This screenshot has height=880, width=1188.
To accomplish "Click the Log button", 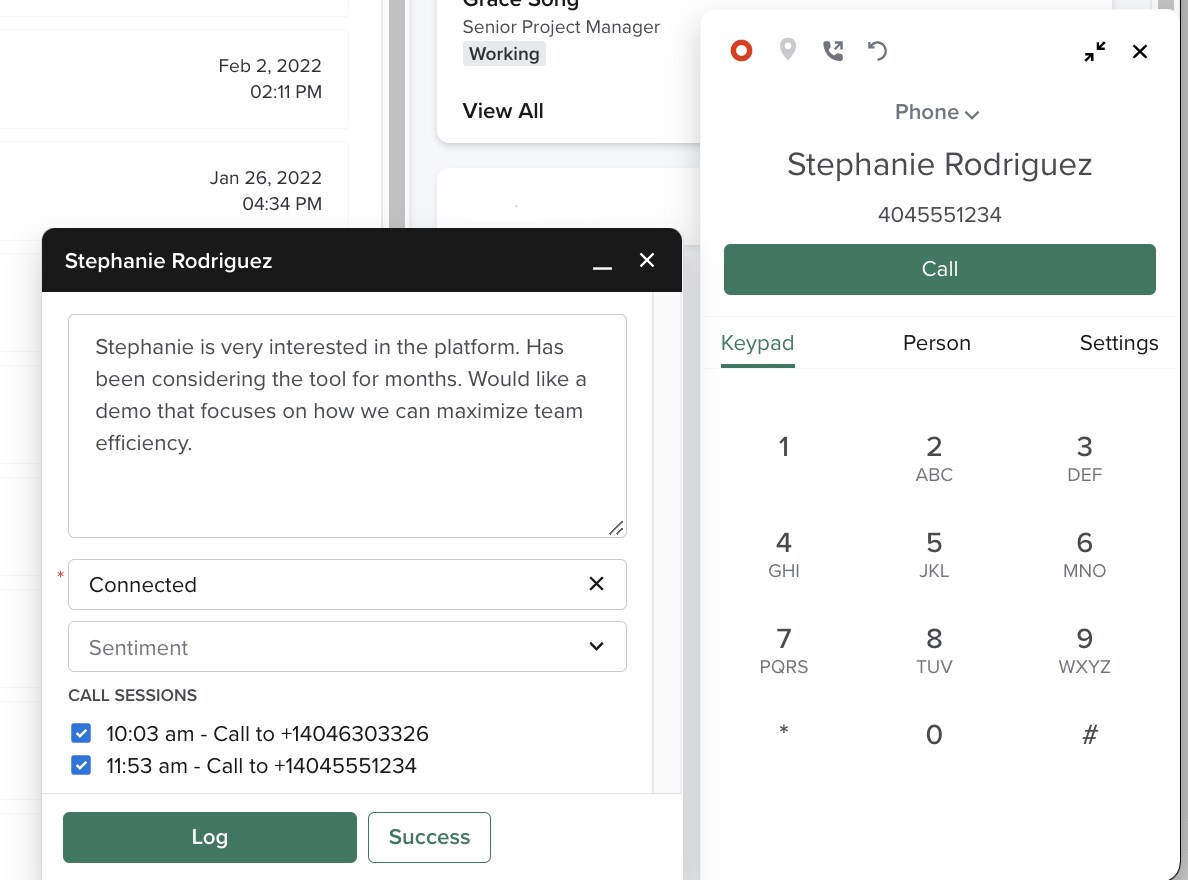I will point(210,837).
